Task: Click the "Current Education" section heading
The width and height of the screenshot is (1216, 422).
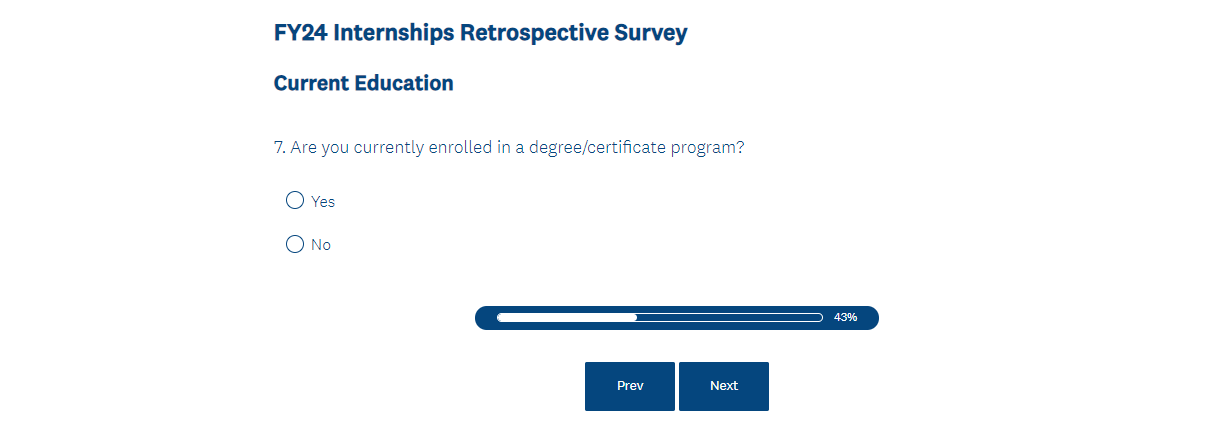Action: click(363, 83)
